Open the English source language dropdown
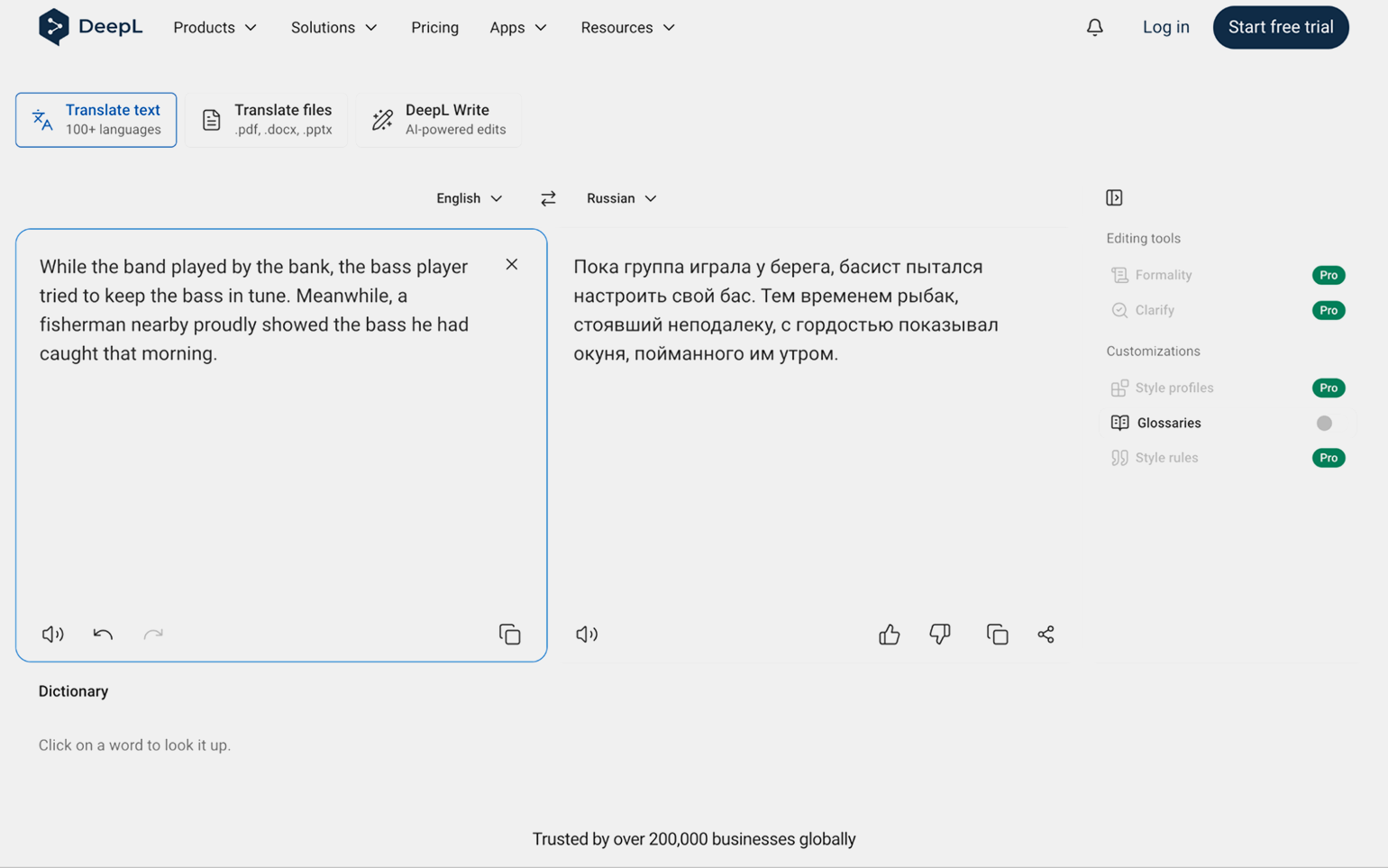Viewport: 1388px width, 868px height. point(469,198)
